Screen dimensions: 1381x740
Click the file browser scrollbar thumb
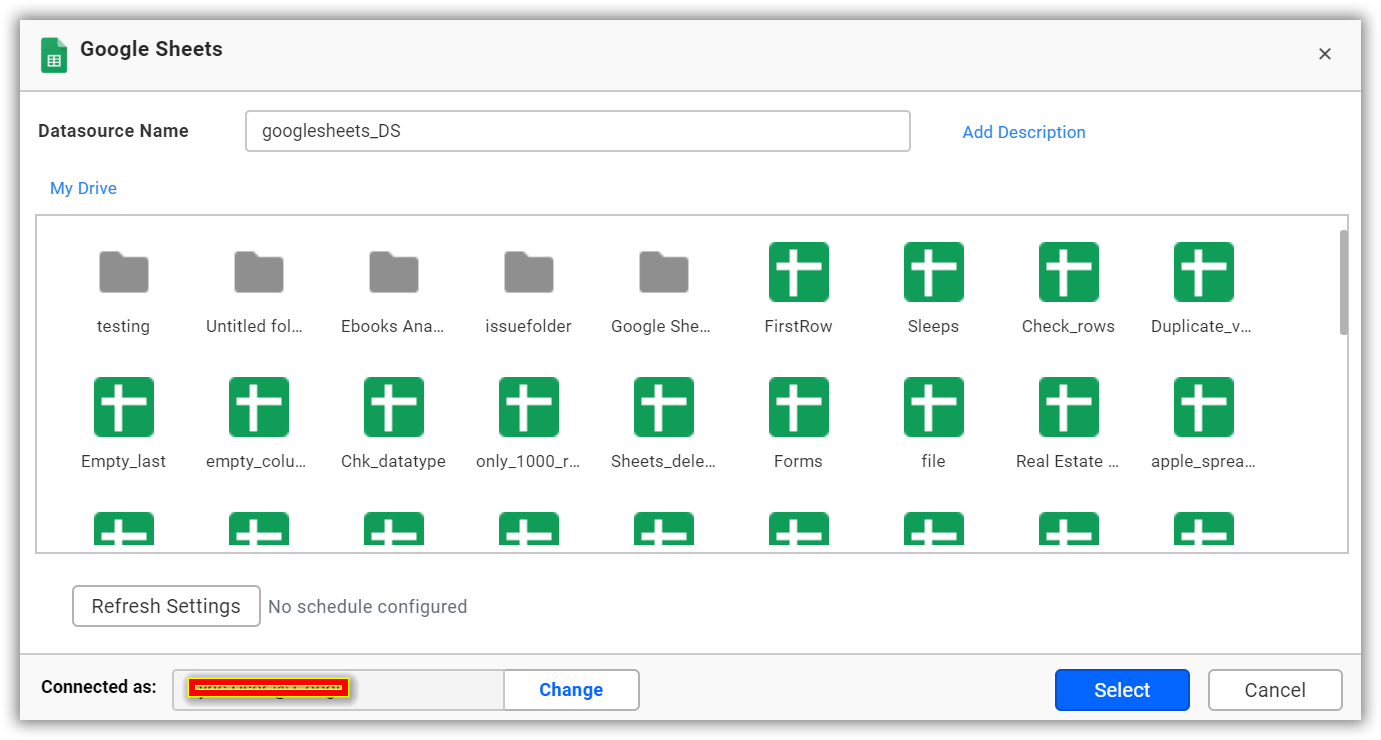tap(1344, 283)
